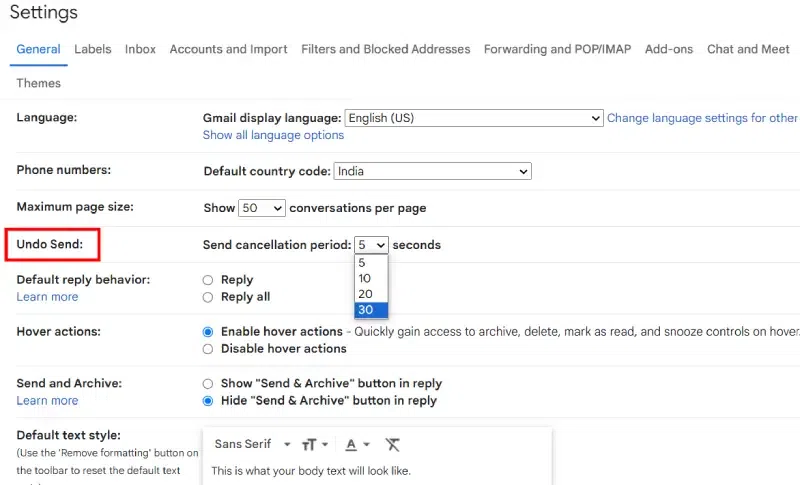Open the Filters and Blocked Addresses tab
Screen dimensions: 800x485
click(385, 49)
